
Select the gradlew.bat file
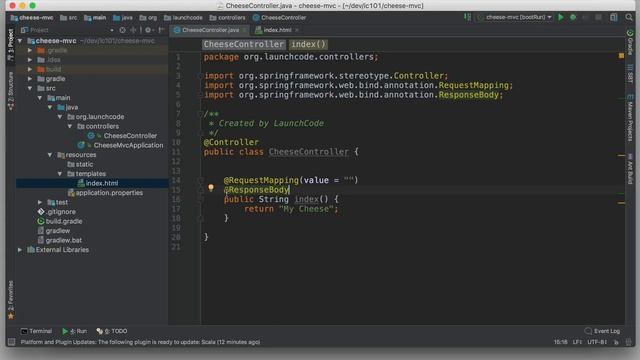(x=64, y=240)
